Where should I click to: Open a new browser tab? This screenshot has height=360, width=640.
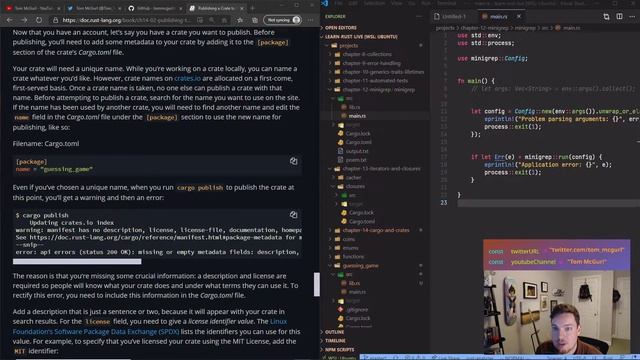(x=252, y=8)
